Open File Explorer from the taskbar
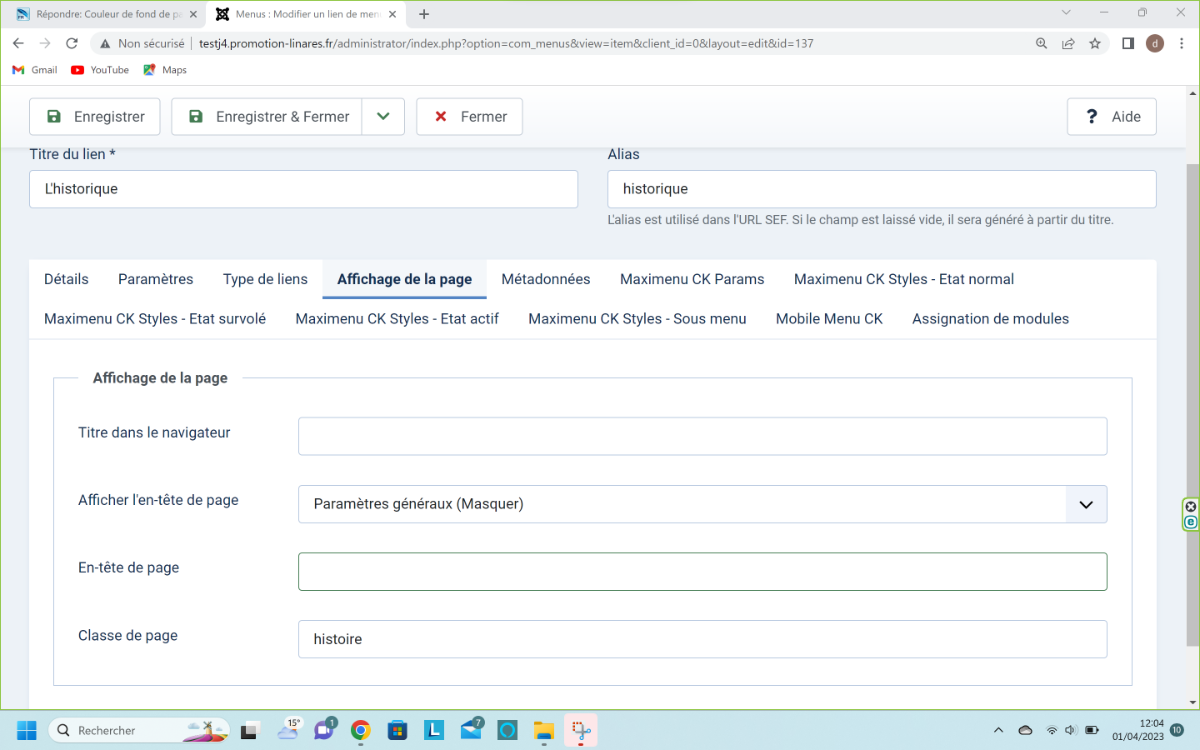This screenshot has width=1200, height=750. point(544,730)
